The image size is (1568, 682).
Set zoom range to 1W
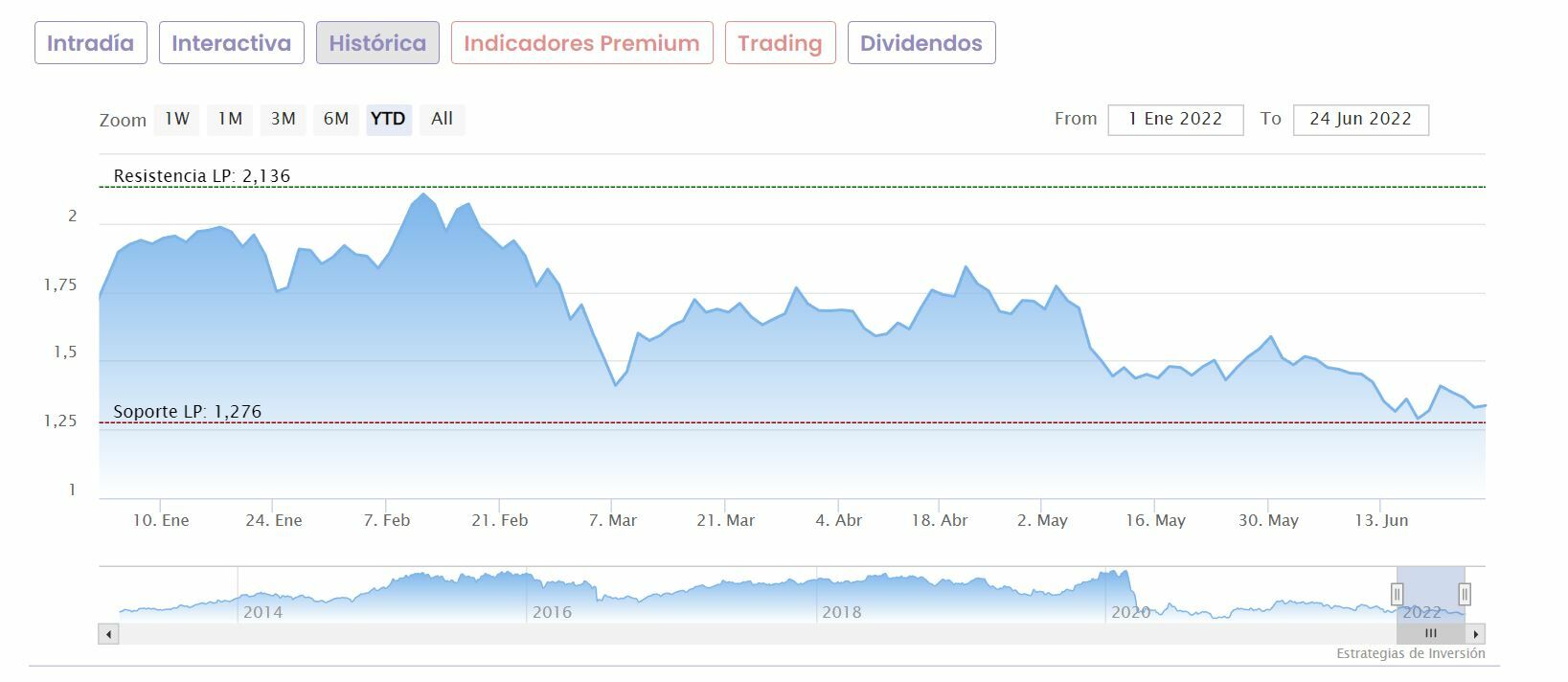click(177, 119)
